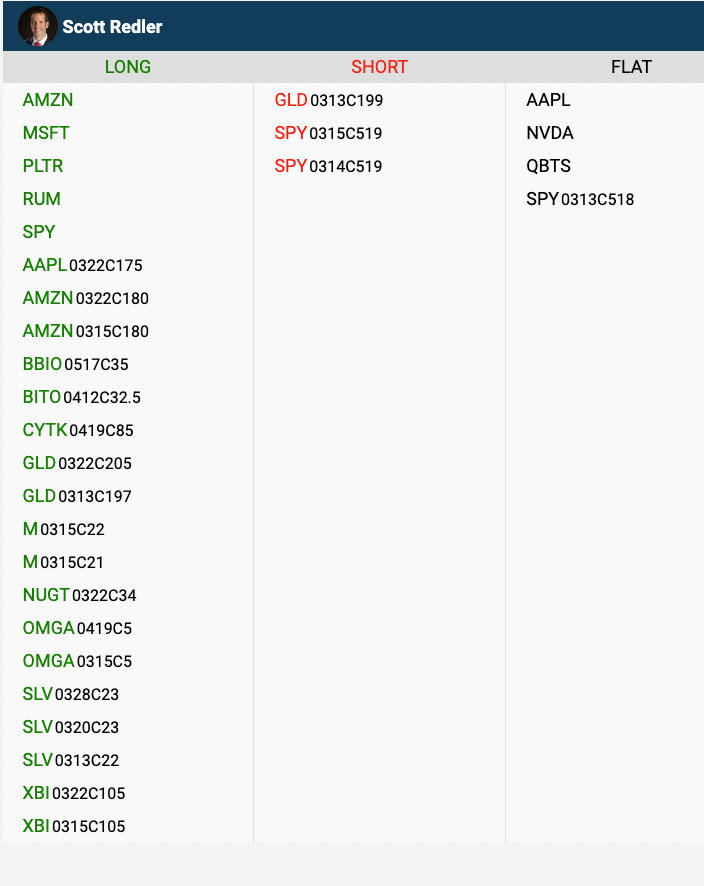
Task: Select the LONG column header
Action: (x=128, y=67)
